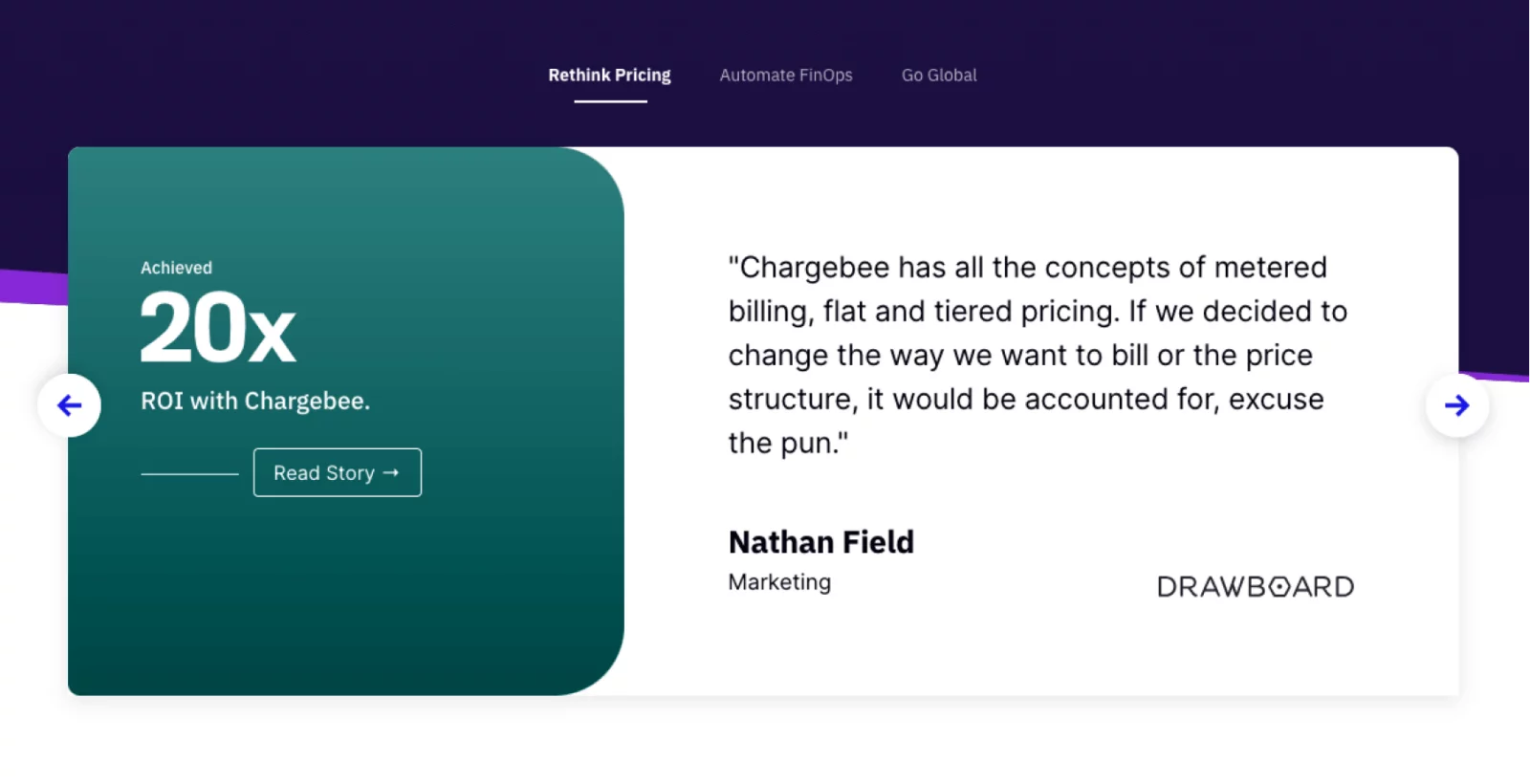The image size is (1530, 784).
Task: Switch to the Automate FinOps tab
Action: (x=785, y=76)
